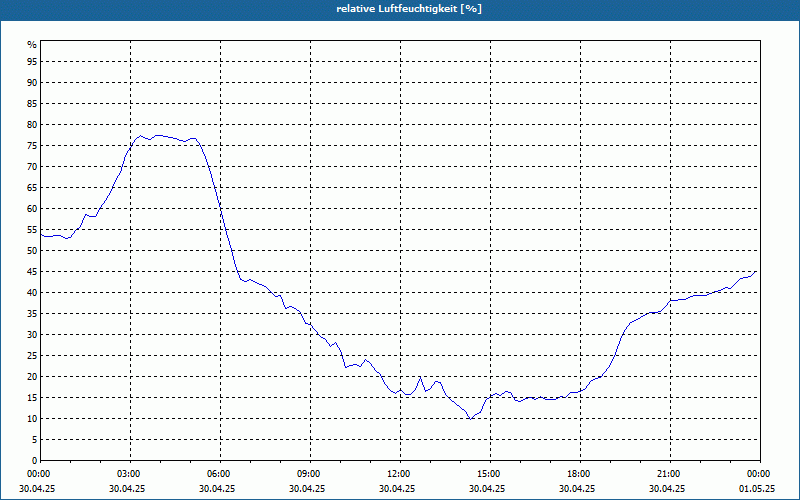Pick the '18:00' x-axis time label
800x500 pixels.
coord(580,474)
